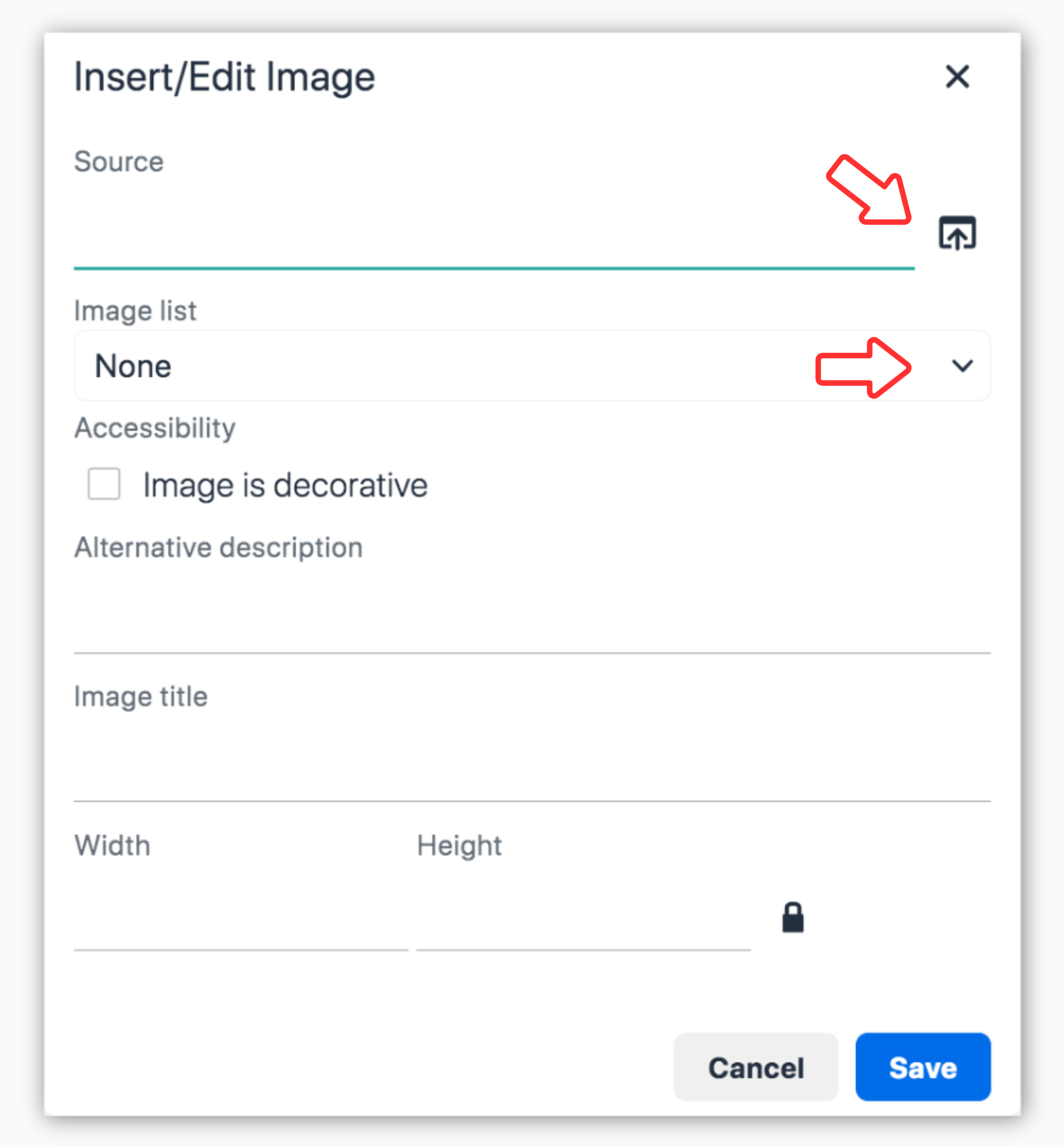Cancel the image dialog
Viewport: 1064px width, 1147px height.
click(x=755, y=1067)
